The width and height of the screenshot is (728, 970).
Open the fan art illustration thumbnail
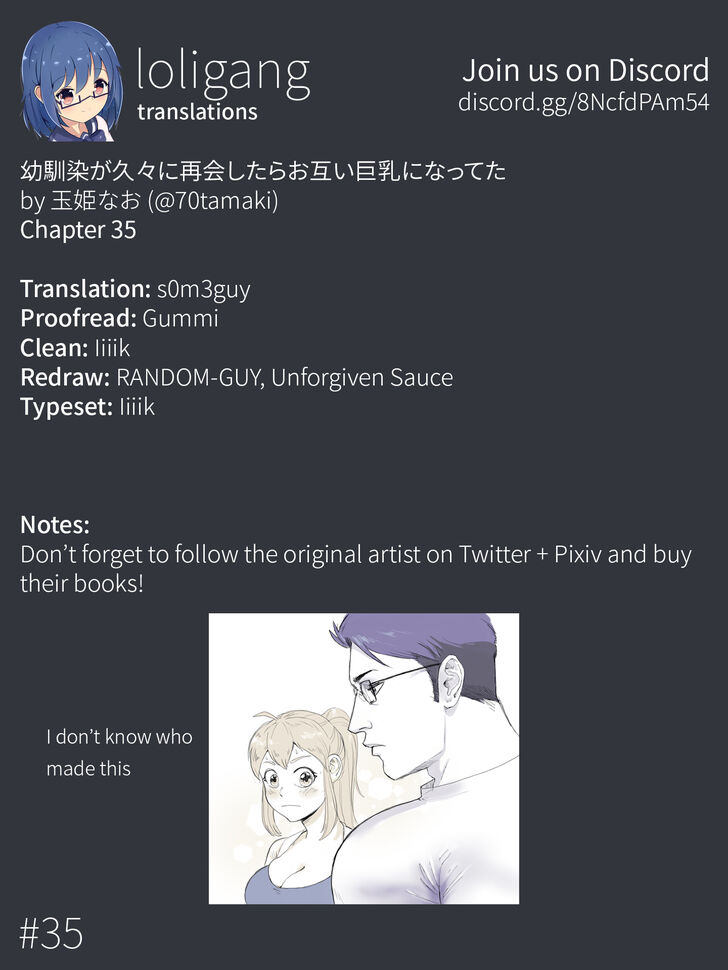tap(364, 758)
